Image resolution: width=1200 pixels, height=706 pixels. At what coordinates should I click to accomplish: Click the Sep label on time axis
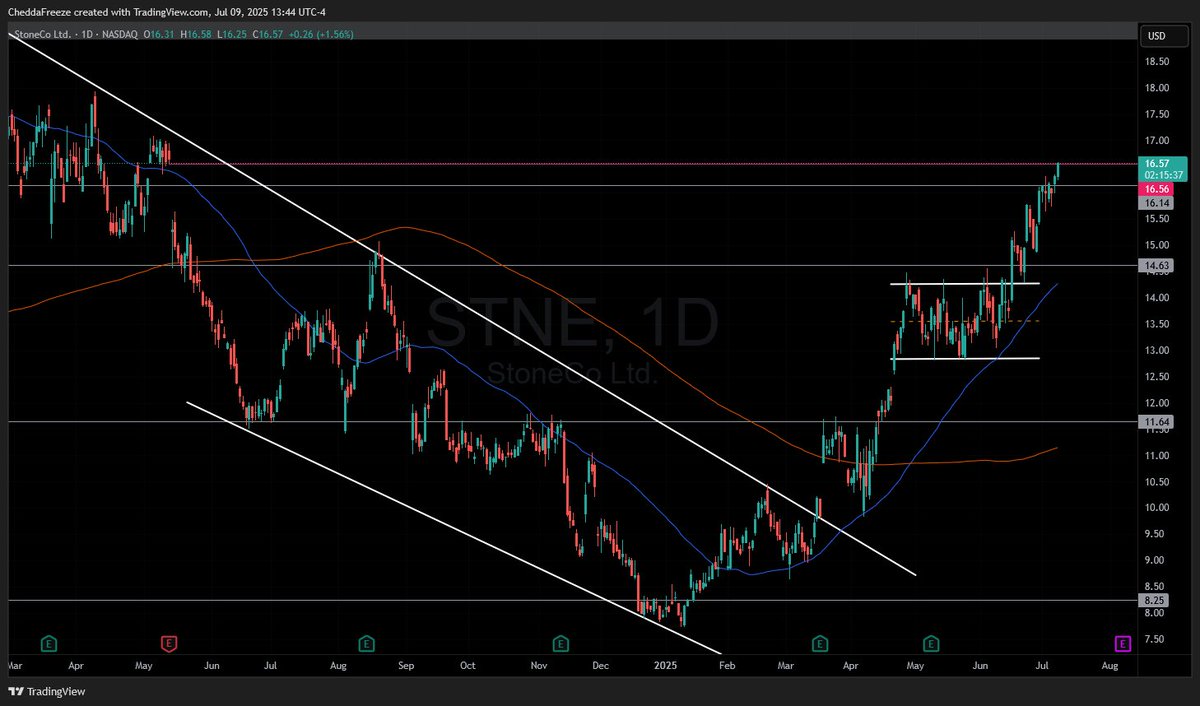405,664
